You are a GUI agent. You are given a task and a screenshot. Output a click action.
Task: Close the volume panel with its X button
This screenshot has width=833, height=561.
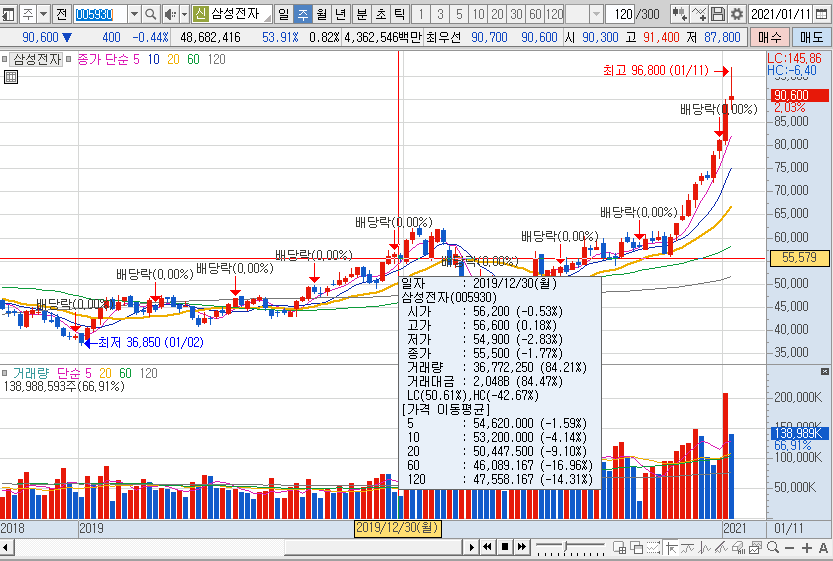(824, 371)
